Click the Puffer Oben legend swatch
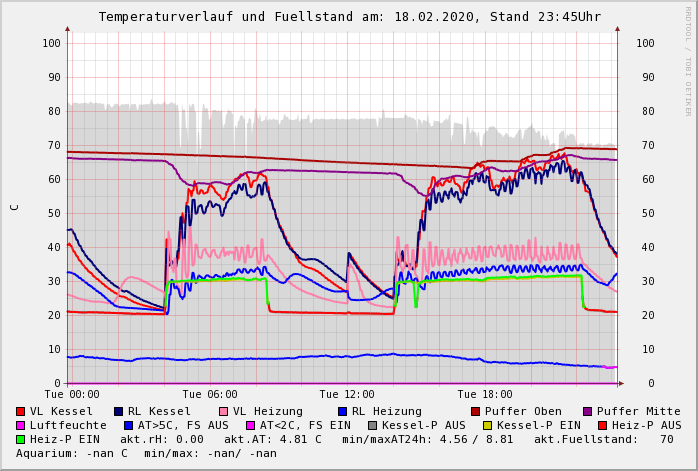This screenshot has width=698, height=471. click(x=475, y=411)
